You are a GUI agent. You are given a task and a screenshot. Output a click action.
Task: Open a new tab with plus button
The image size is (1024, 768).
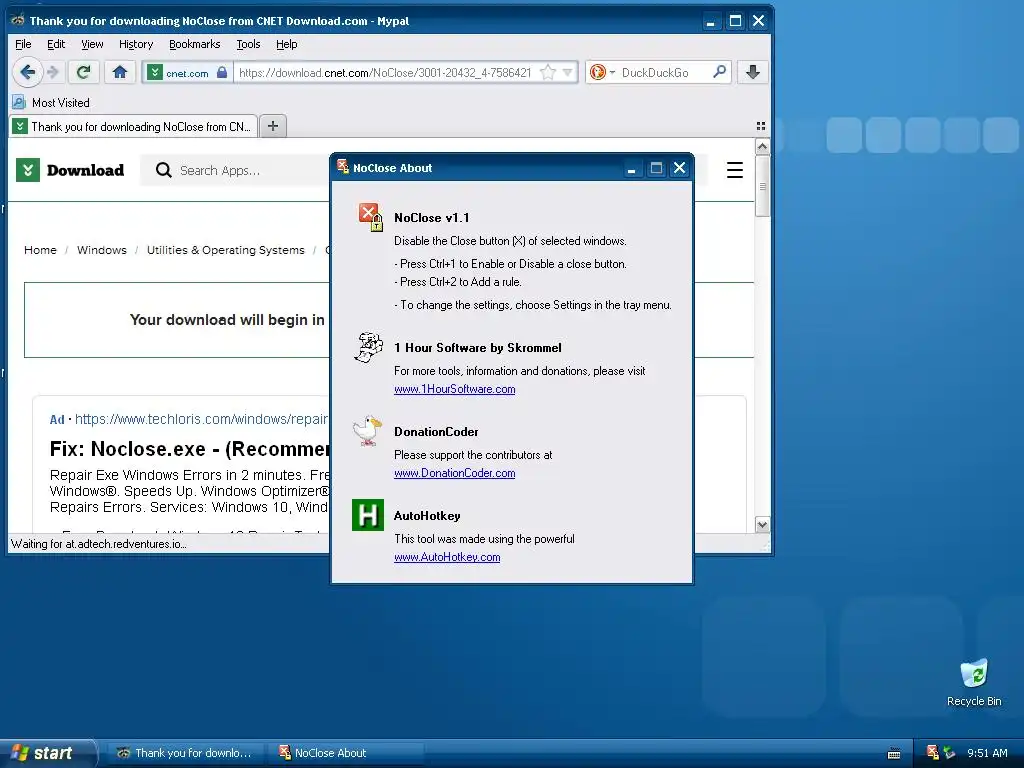(x=273, y=126)
